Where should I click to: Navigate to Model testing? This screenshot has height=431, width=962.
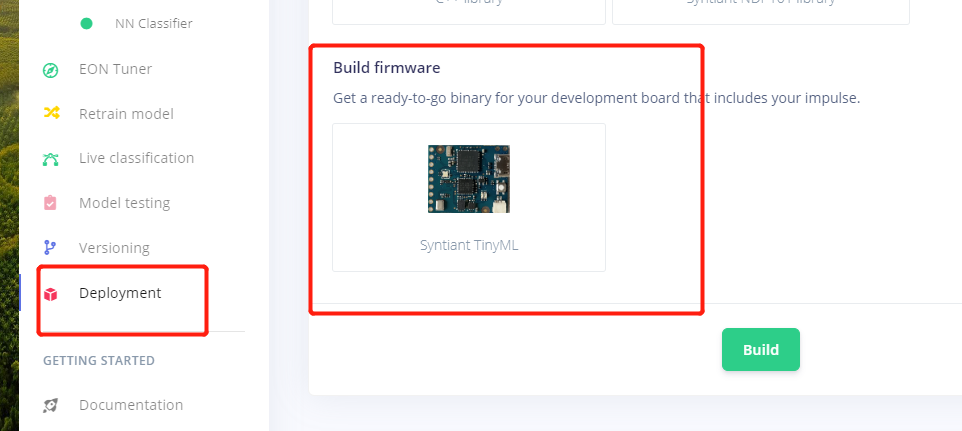tap(125, 203)
